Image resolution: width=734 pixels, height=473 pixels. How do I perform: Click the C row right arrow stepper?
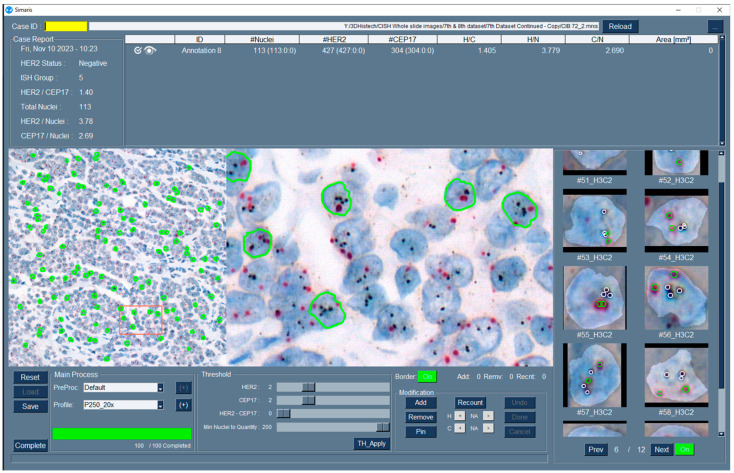(488, 428)
